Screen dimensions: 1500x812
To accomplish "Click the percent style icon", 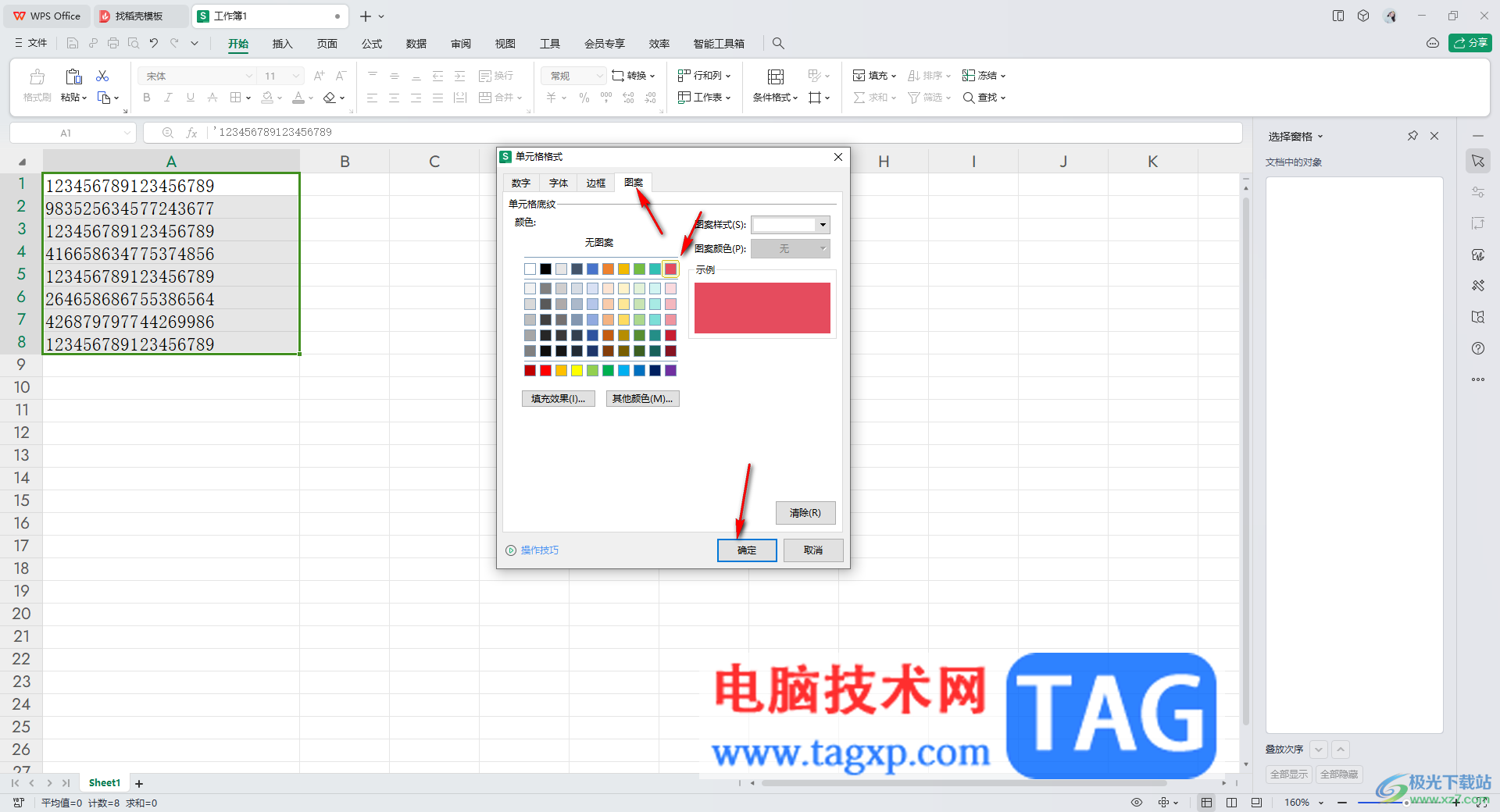I will (x=584, y=98).
